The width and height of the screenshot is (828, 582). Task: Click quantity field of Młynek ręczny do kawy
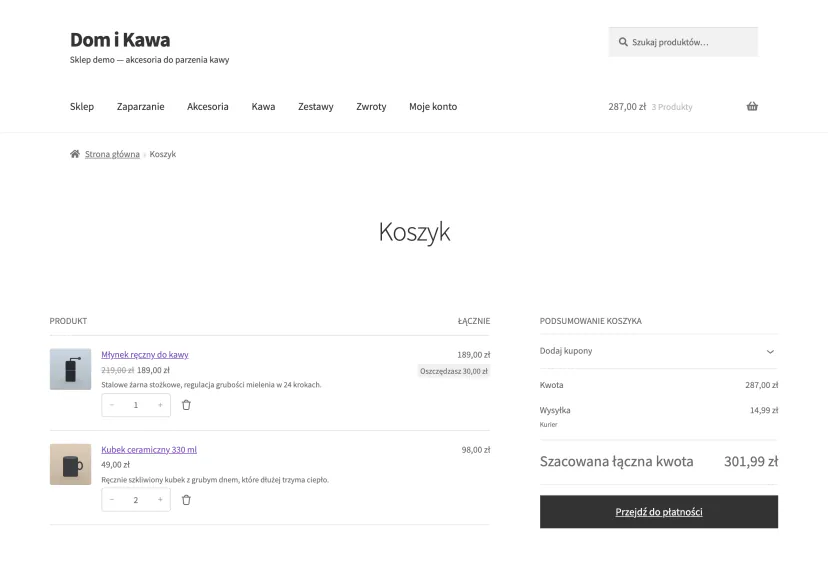[x=136, y=405]
